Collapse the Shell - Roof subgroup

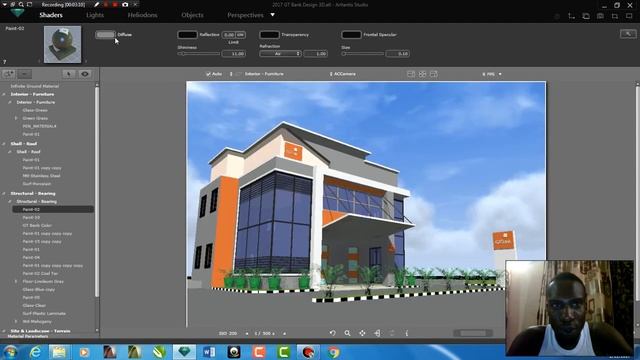(x=10, y=152)
